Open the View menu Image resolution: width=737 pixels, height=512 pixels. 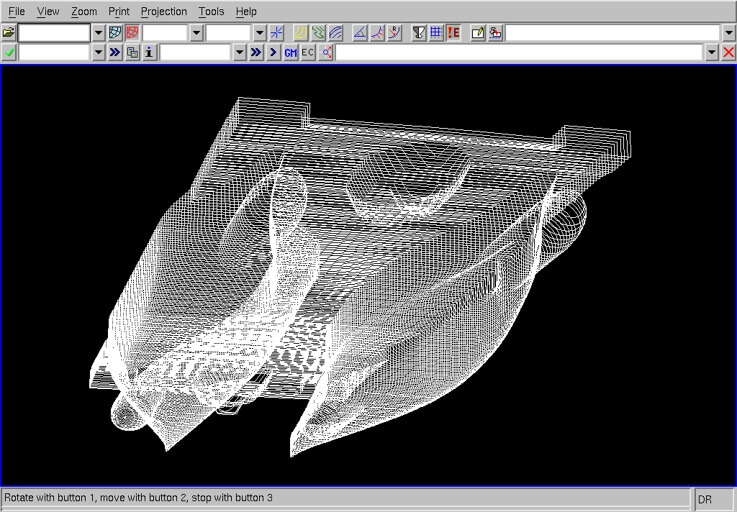48,11
